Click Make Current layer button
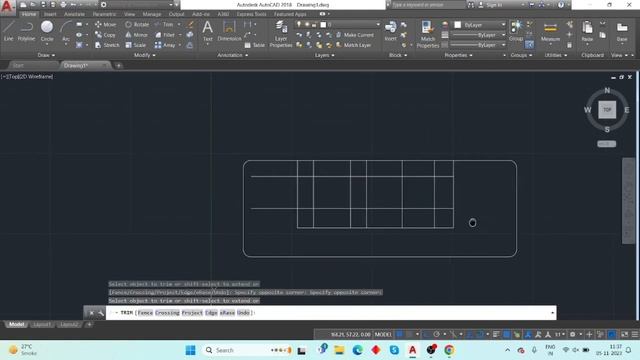The height and width of the screenshot is (360, 640). coord(355,35)
